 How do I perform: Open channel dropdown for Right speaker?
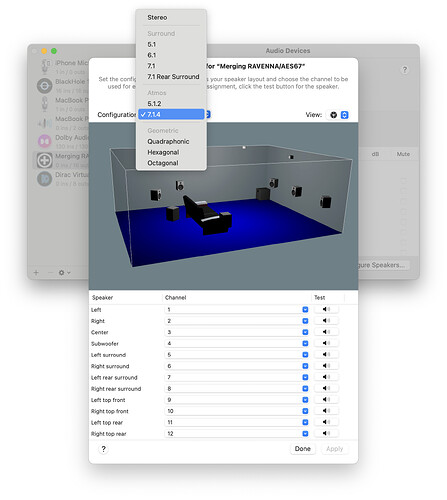pos(305,321)
